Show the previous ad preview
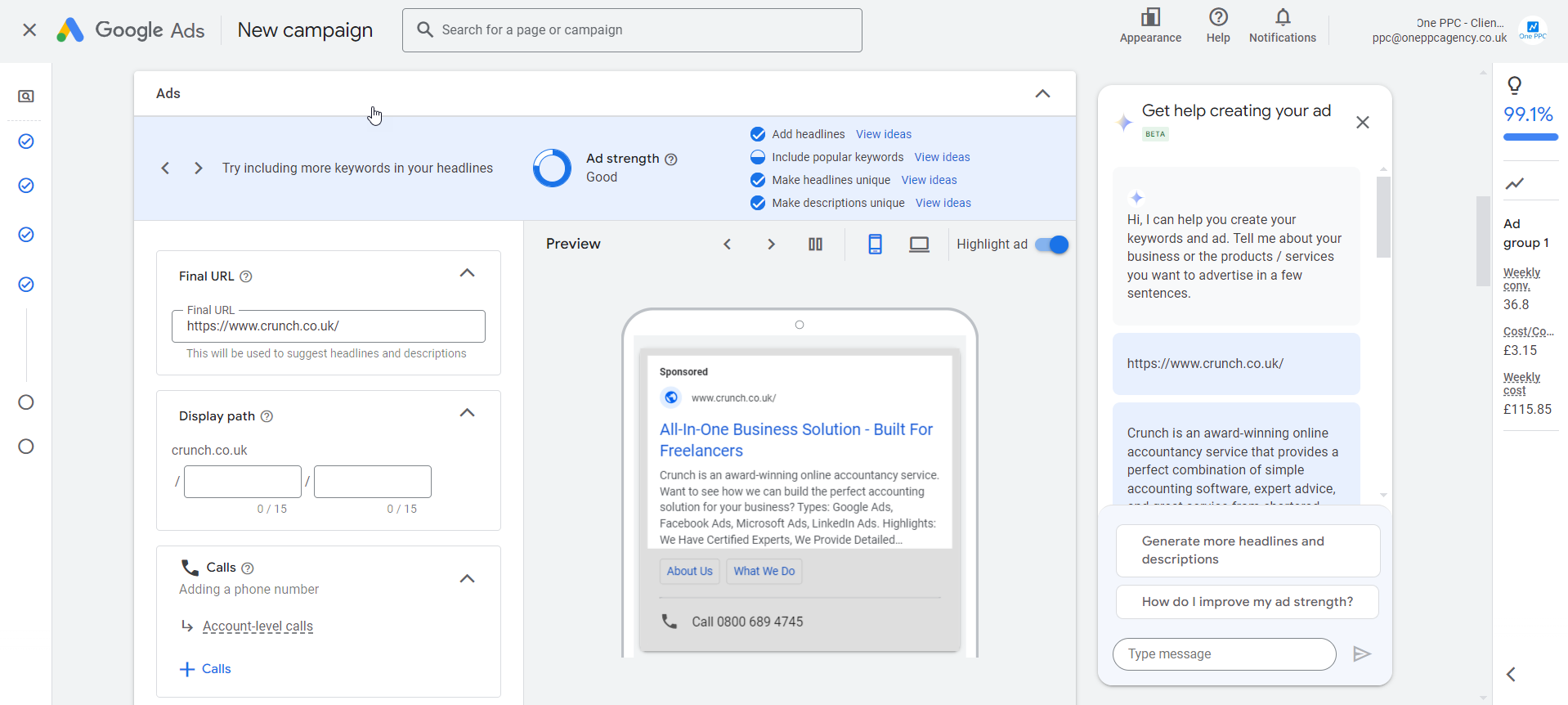The height and width of the screenshot is (705, 1568). pyautogui.click(x=727, y=245)
